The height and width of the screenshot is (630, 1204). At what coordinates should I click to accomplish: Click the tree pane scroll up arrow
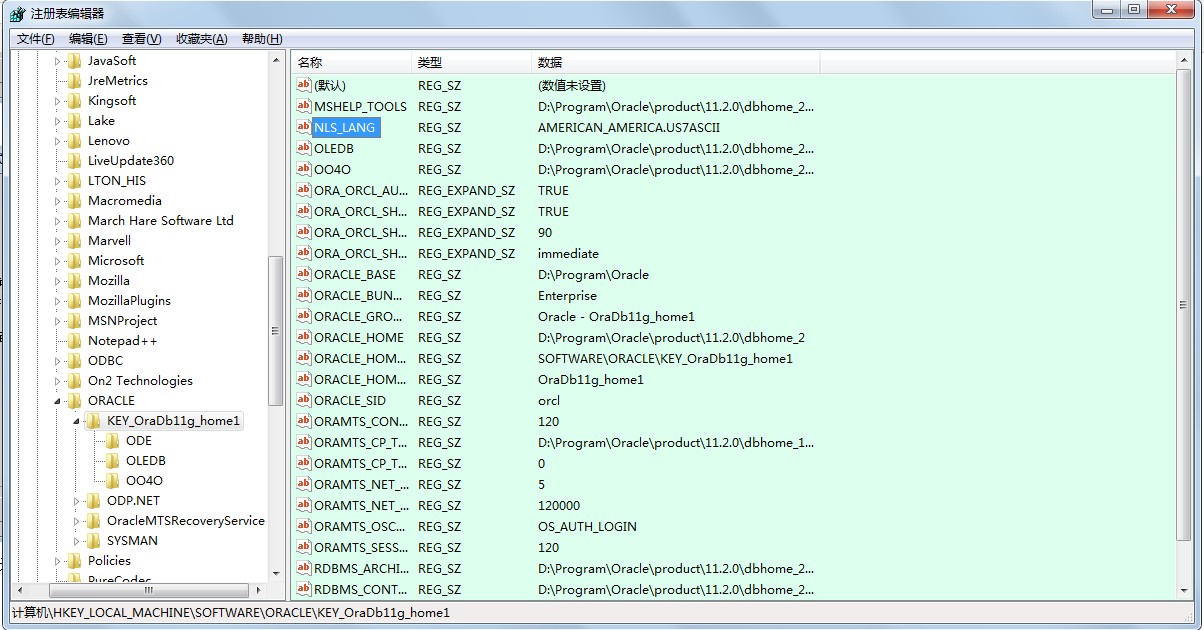pos(277,60)
